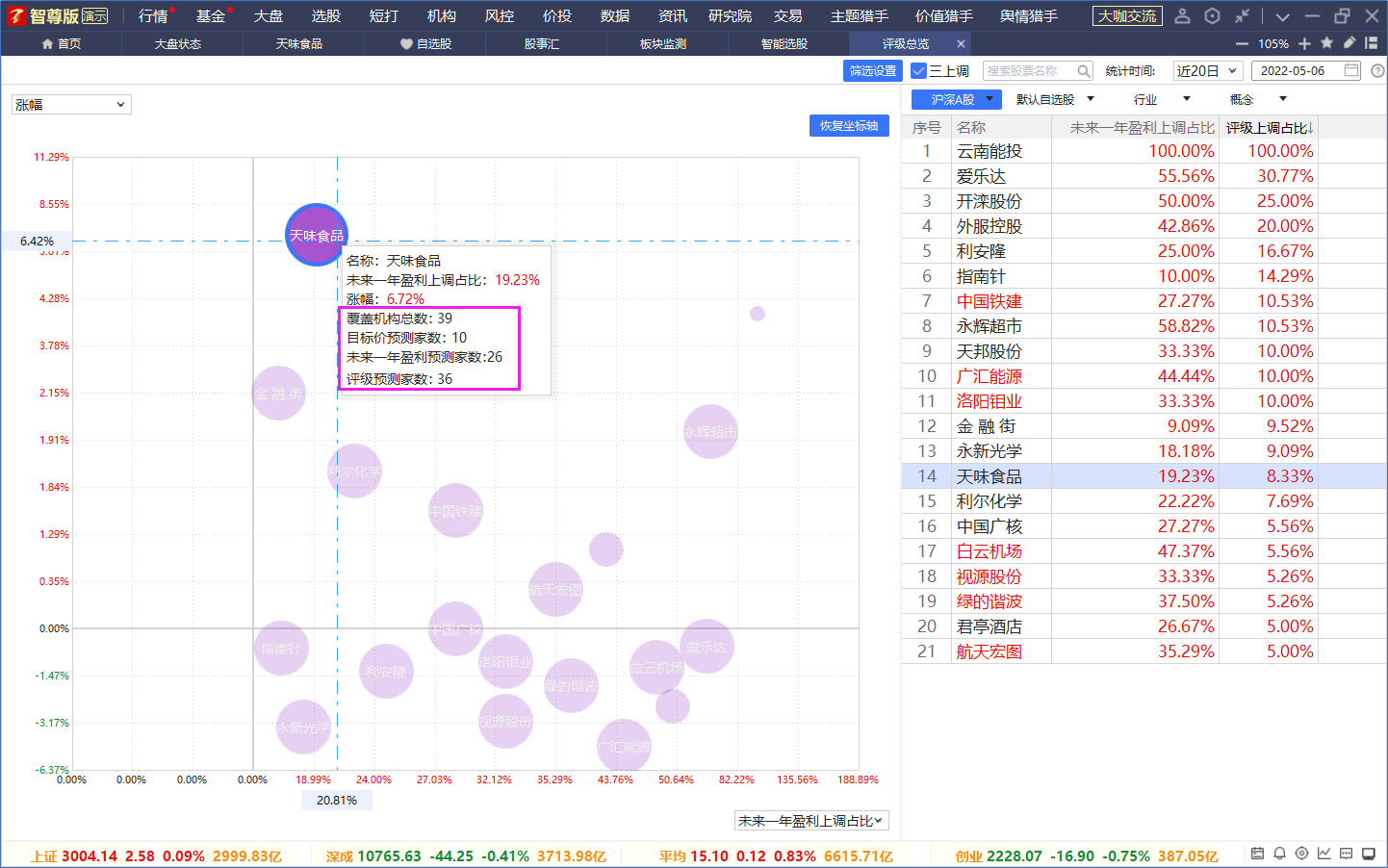Expand the 涨幅 dropdown above the chart
This screenshot has height=868, width=1388.
click(71, 104)
